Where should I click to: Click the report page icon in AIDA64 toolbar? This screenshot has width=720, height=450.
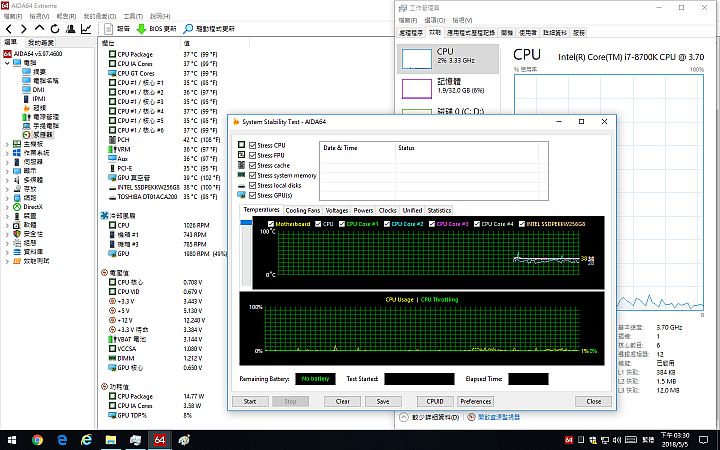click(x=108, y=29)
